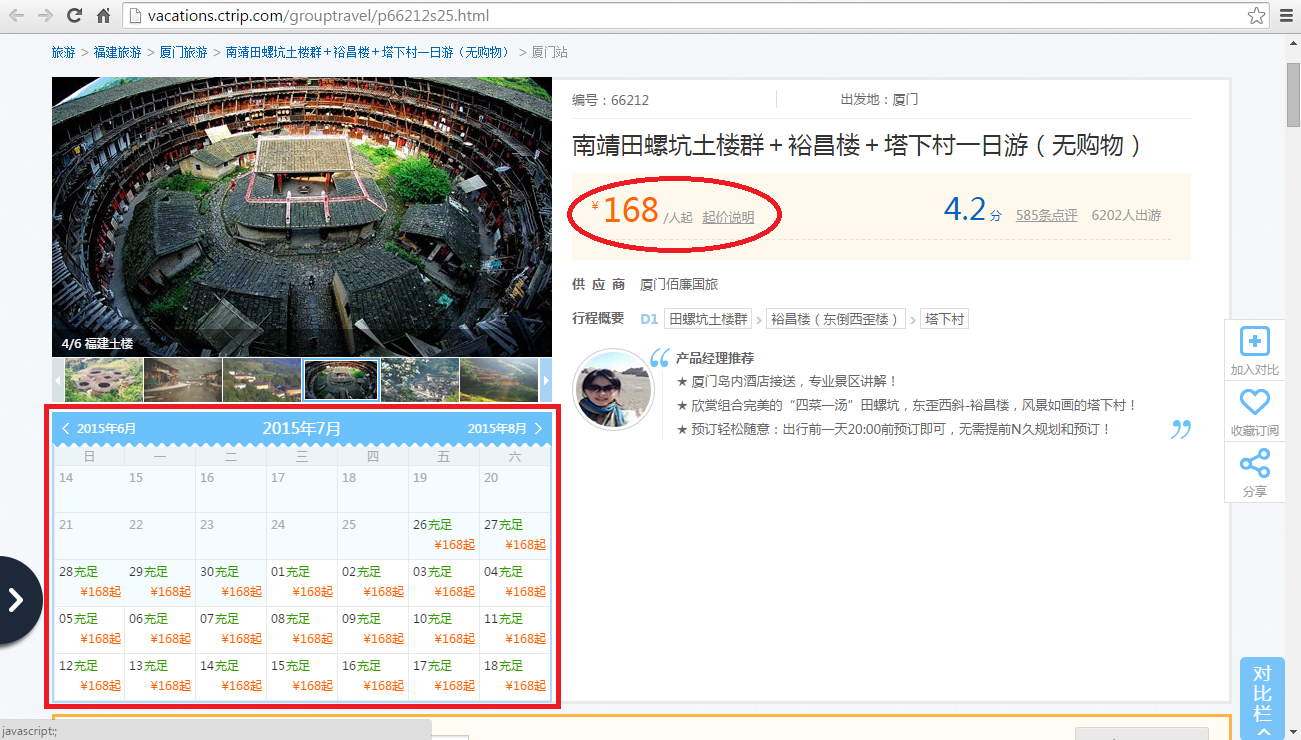The width and height of the screenshot is (1301, 740).
Task: Bookmark page with the star icon
Action: 1256,15
